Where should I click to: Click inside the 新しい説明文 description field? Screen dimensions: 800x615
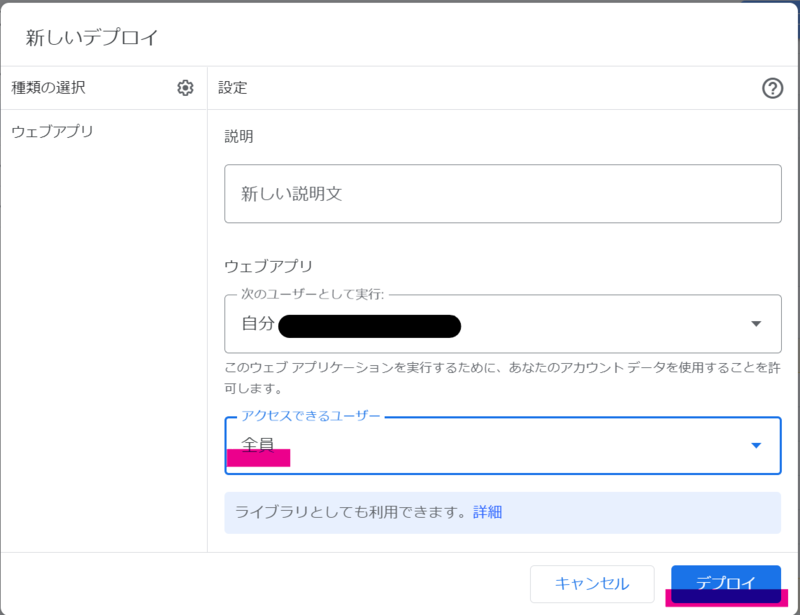(x=500, y=194)
